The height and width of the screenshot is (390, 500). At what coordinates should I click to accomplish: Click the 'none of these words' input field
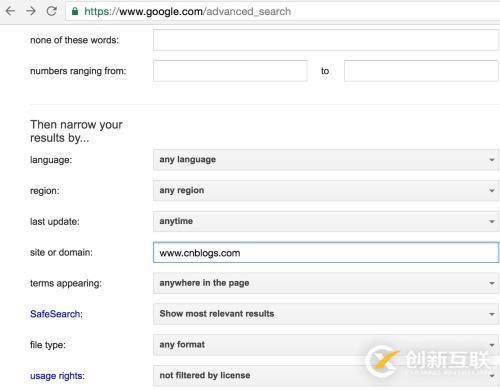click(x=326, y=40)
